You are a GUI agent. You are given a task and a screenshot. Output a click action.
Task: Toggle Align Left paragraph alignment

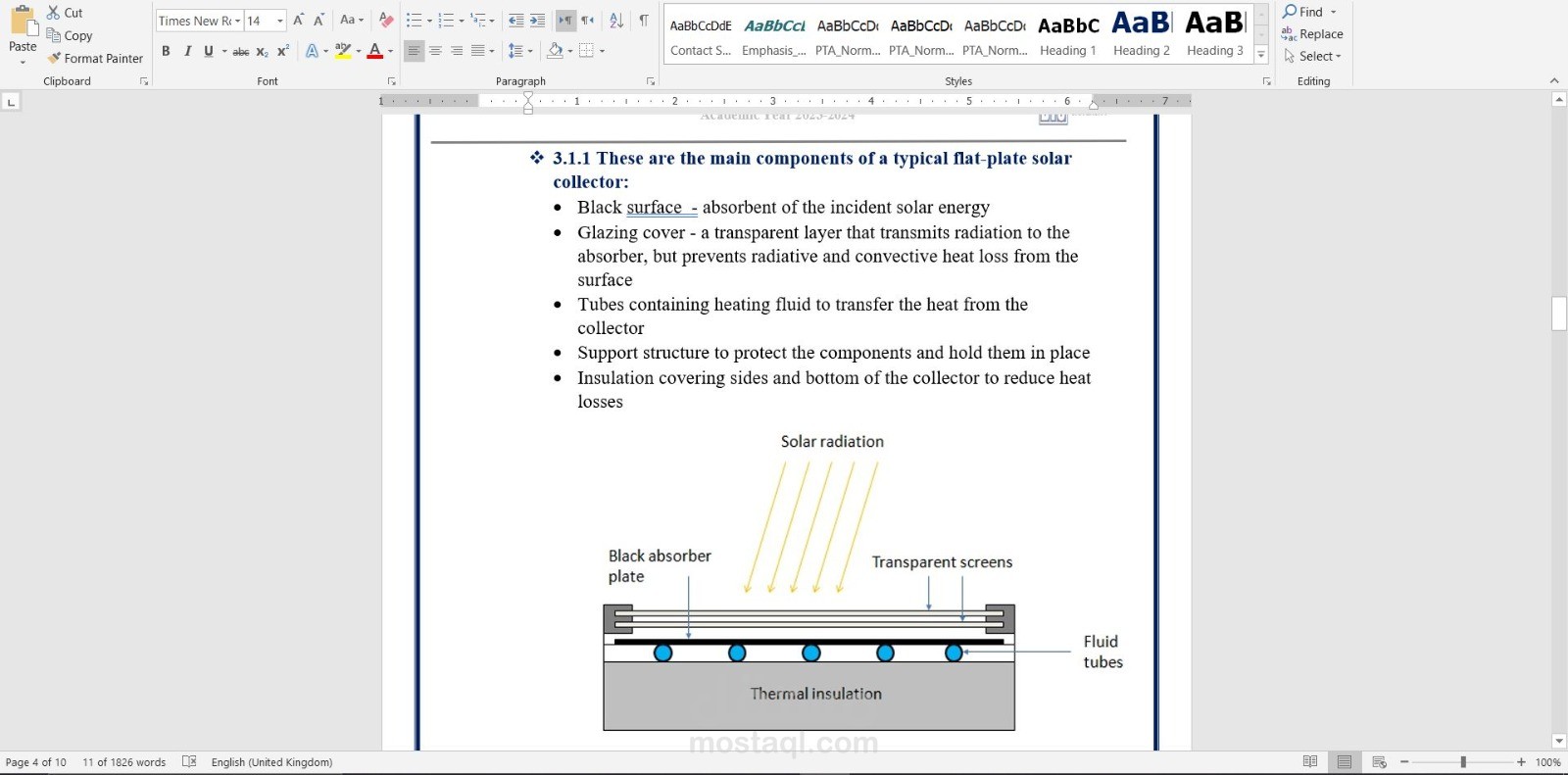tap(415, 51)
